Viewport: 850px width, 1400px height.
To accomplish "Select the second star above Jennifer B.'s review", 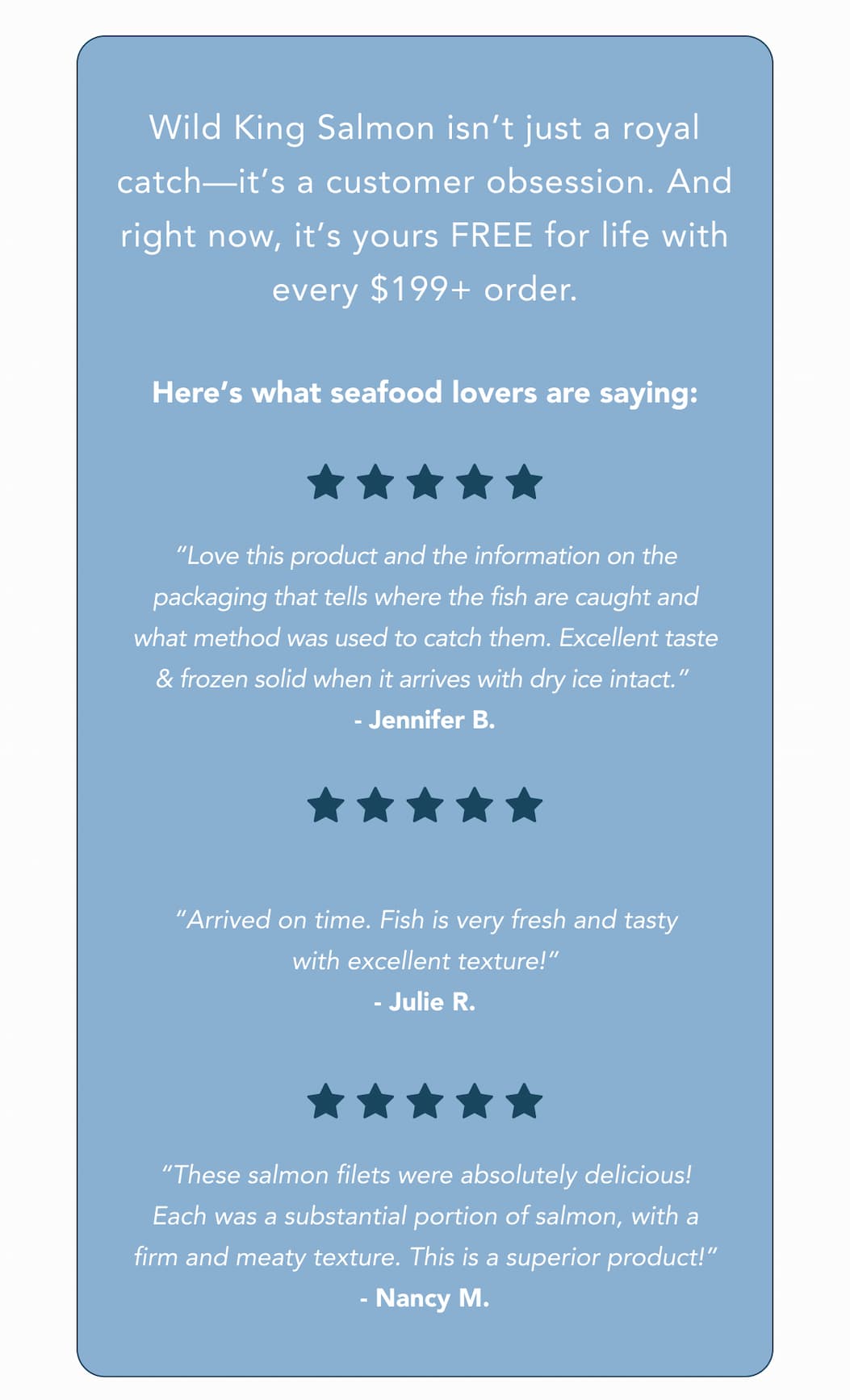I will [x=375, y=483].
